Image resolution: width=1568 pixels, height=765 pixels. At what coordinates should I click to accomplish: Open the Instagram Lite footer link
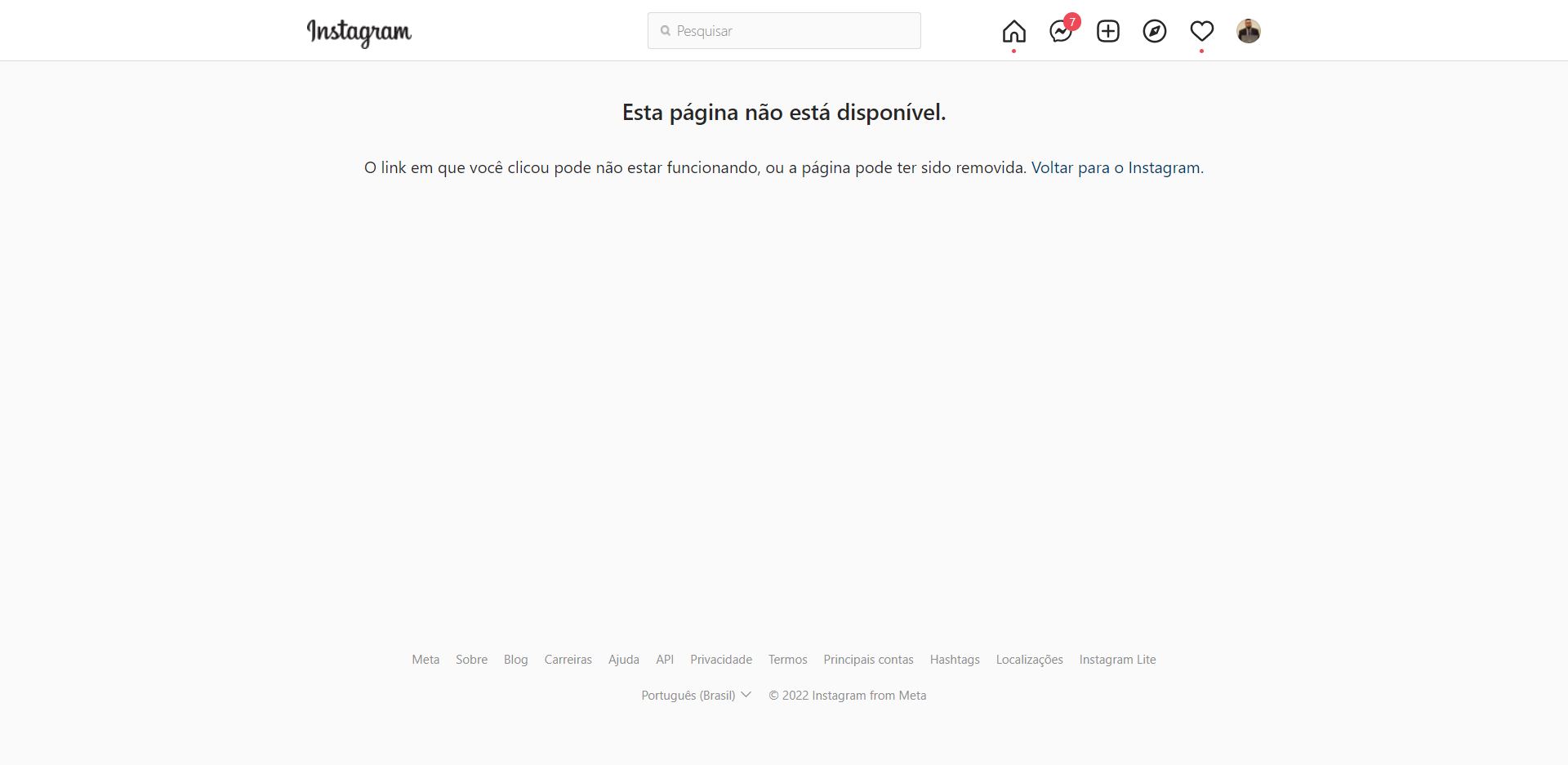[1117, 660]
